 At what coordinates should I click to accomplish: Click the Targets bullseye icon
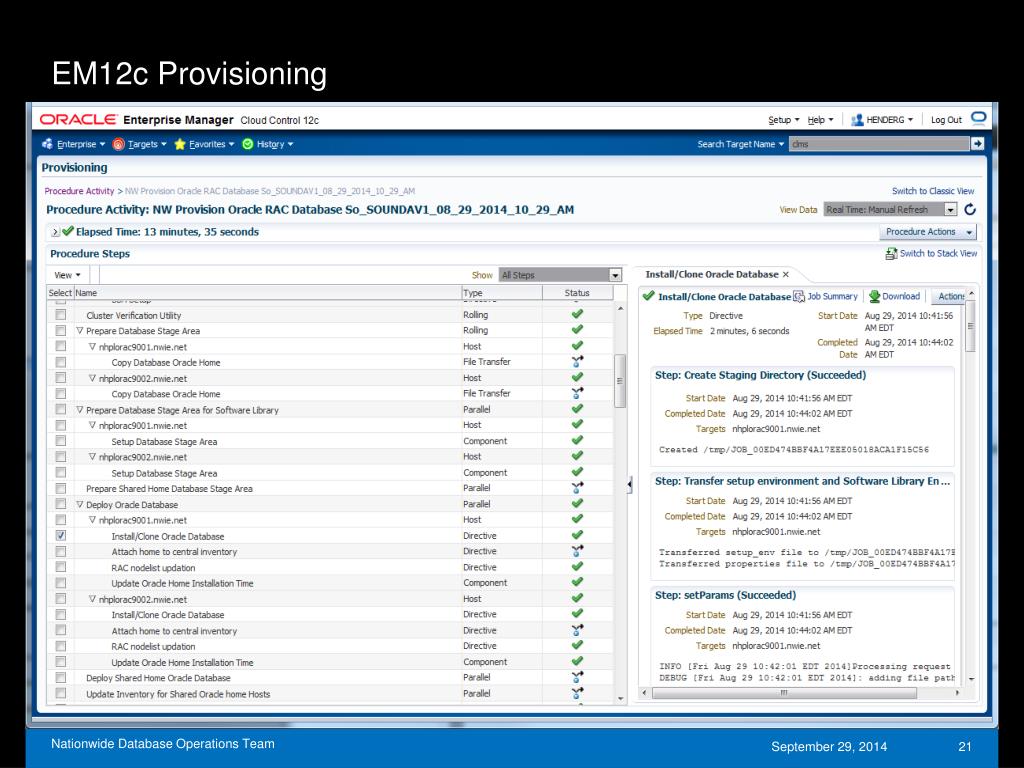tap(118, 144)
